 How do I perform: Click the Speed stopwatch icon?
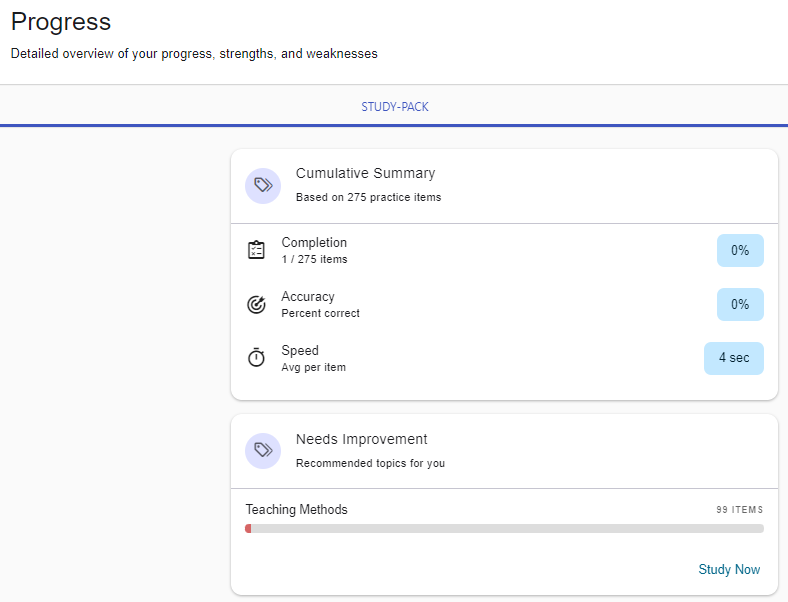tap(256, 358)
